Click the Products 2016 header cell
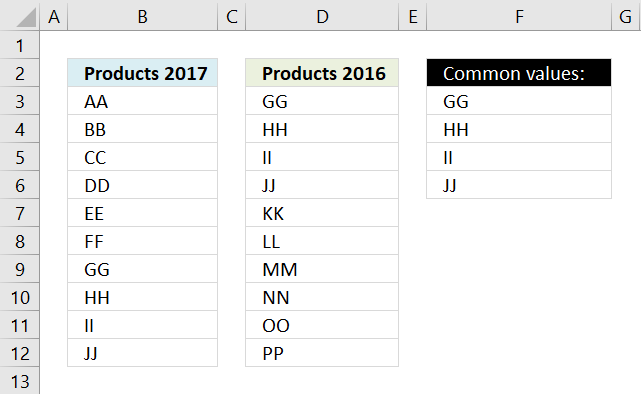This screenshot has height=394, width=641. (322, 73)
